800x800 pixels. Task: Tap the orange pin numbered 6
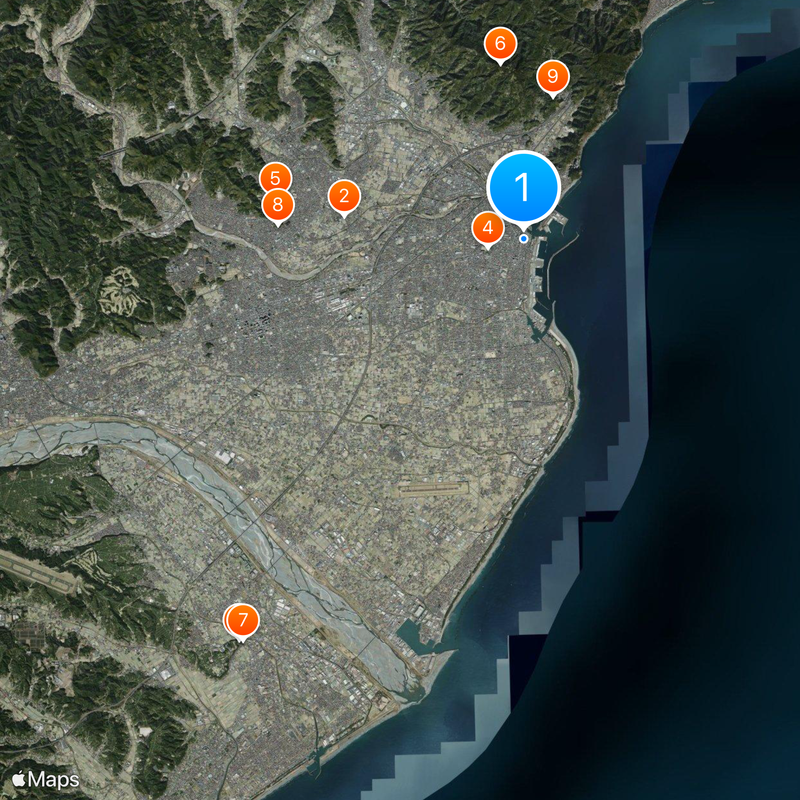(x=500, y=44)
